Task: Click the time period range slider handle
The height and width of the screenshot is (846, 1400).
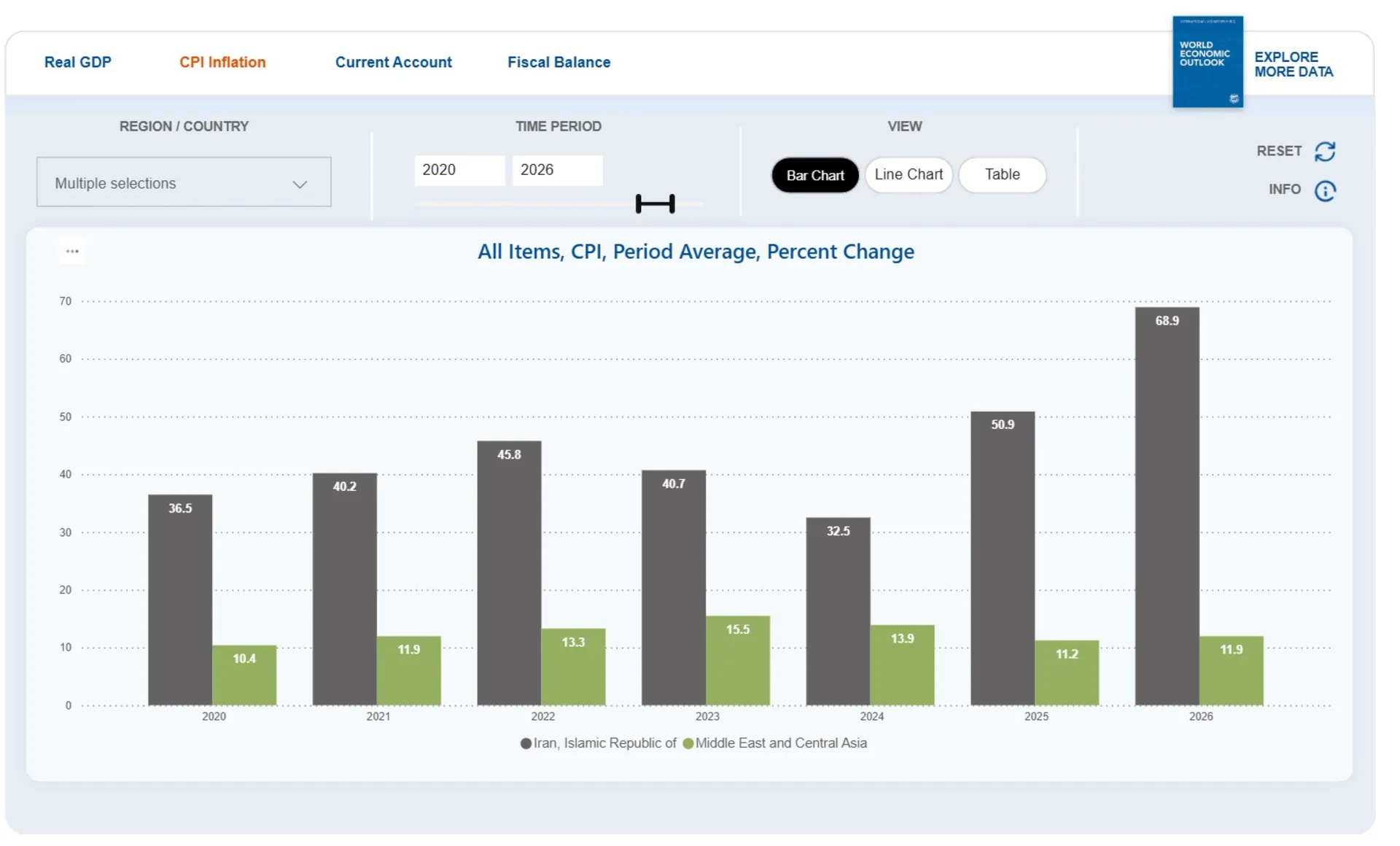Action: point(655,203)
